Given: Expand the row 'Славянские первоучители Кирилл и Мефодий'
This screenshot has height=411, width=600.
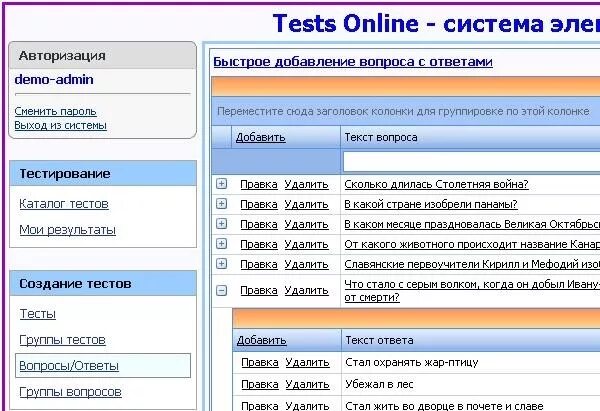Looking at the screenshot, I should click(221, 263).
